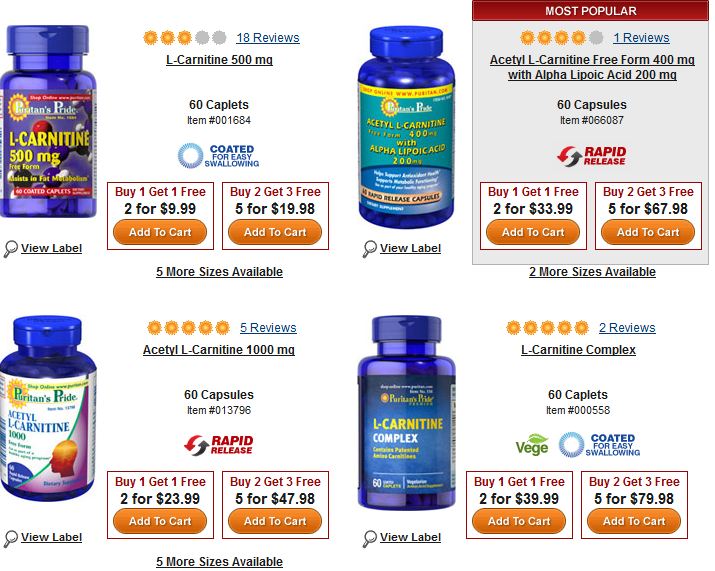Image resolution: width=715 pixels, height=571 pixels.
Task: Click magnifier icon under Acetyl L-Carnitine Alpha Lipoic bottle
Action: click(370, 249)
